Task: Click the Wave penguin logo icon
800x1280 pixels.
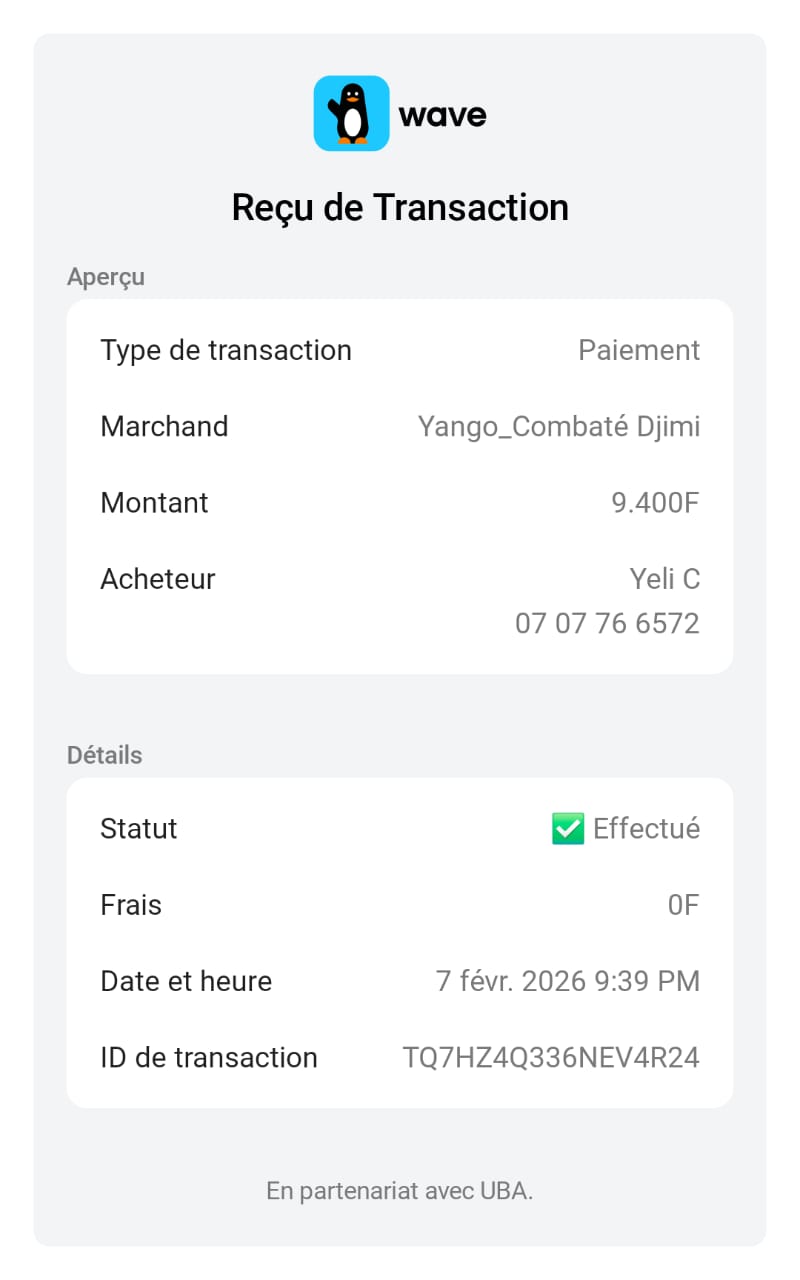Action: pyautogui.click(x=351, y=114)
